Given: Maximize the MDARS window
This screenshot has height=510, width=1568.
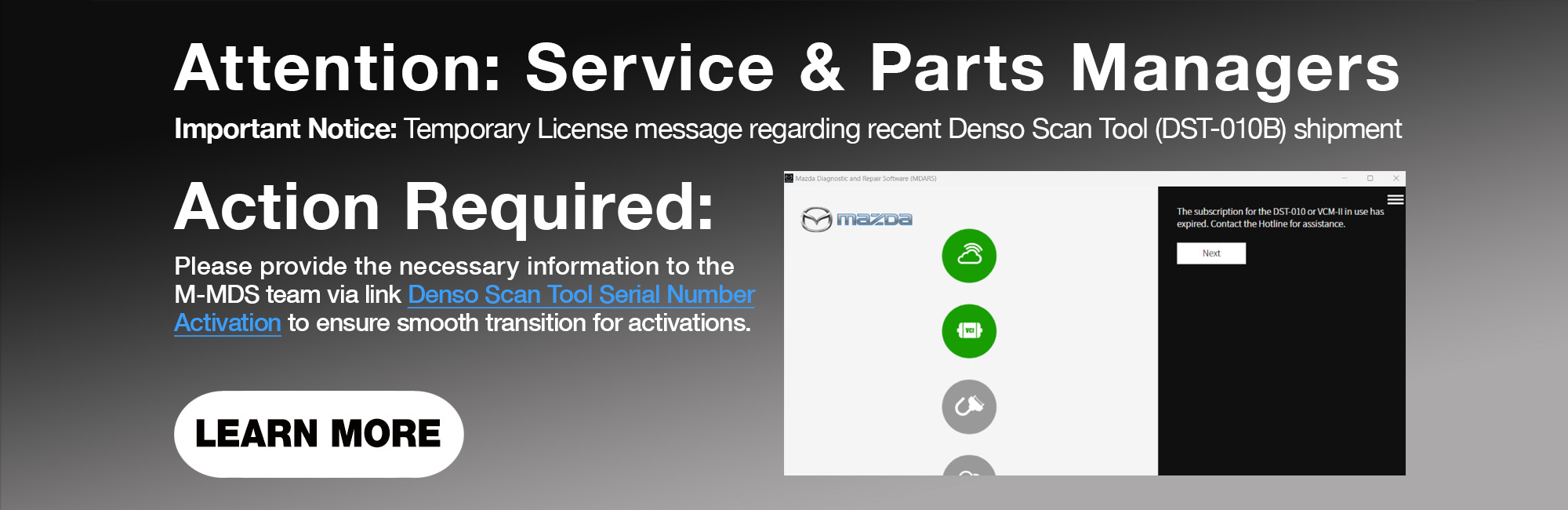Looking at the screenshot, I should [1370, 178].
